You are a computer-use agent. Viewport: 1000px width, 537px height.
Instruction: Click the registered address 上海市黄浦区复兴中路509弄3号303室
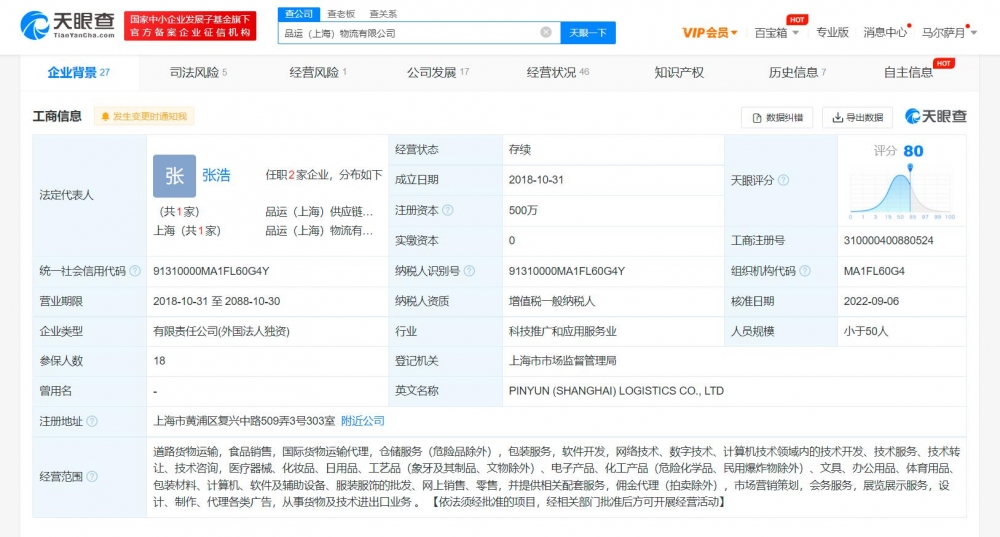pos(244,421)
